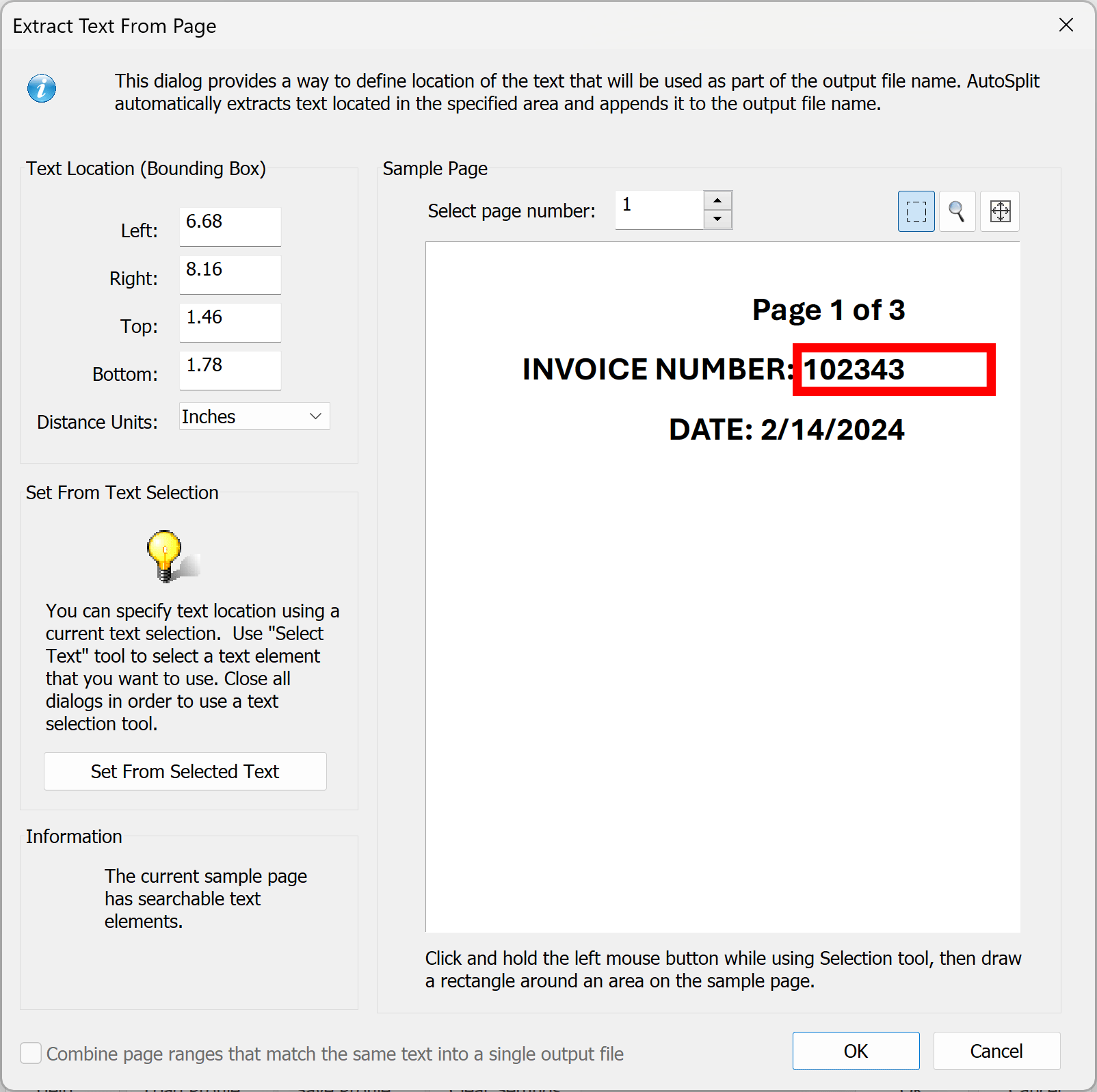Edit the Bottom value showing 1.78
The image size is (1097, 1092).
[230, 370]
